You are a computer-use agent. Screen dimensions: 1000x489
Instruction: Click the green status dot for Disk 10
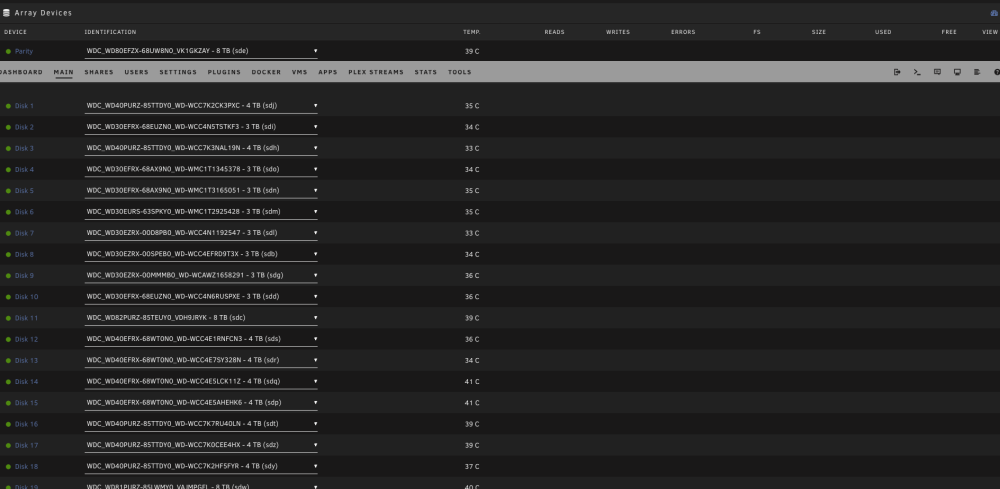coord(8,296)
